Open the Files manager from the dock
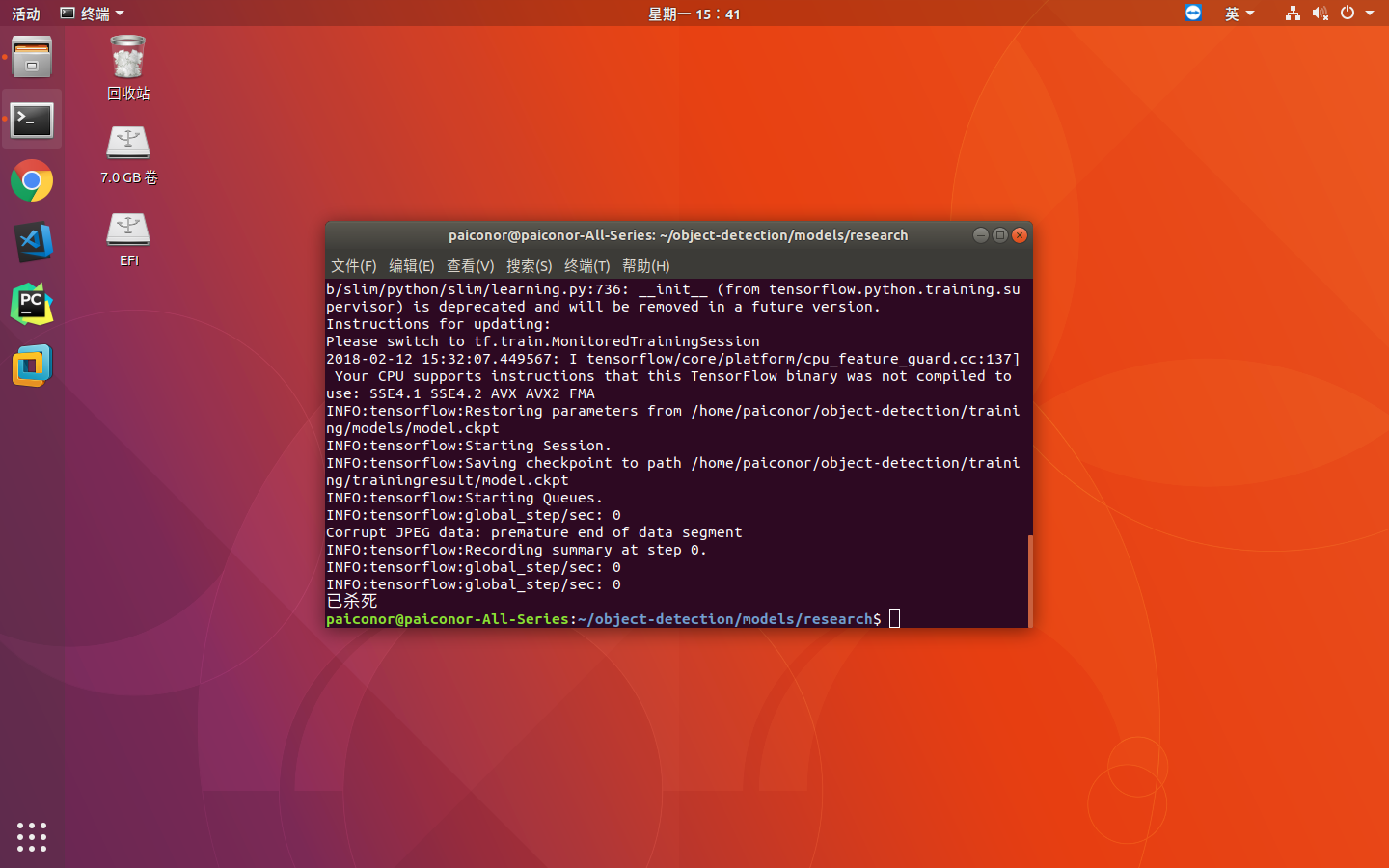Viewport: 1389px width, 868px height. click(32, 57)
